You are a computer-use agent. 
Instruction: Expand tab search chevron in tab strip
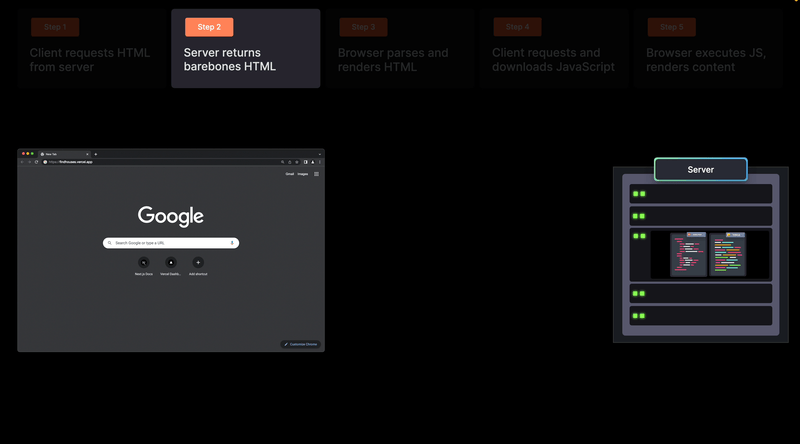[320, 154]
